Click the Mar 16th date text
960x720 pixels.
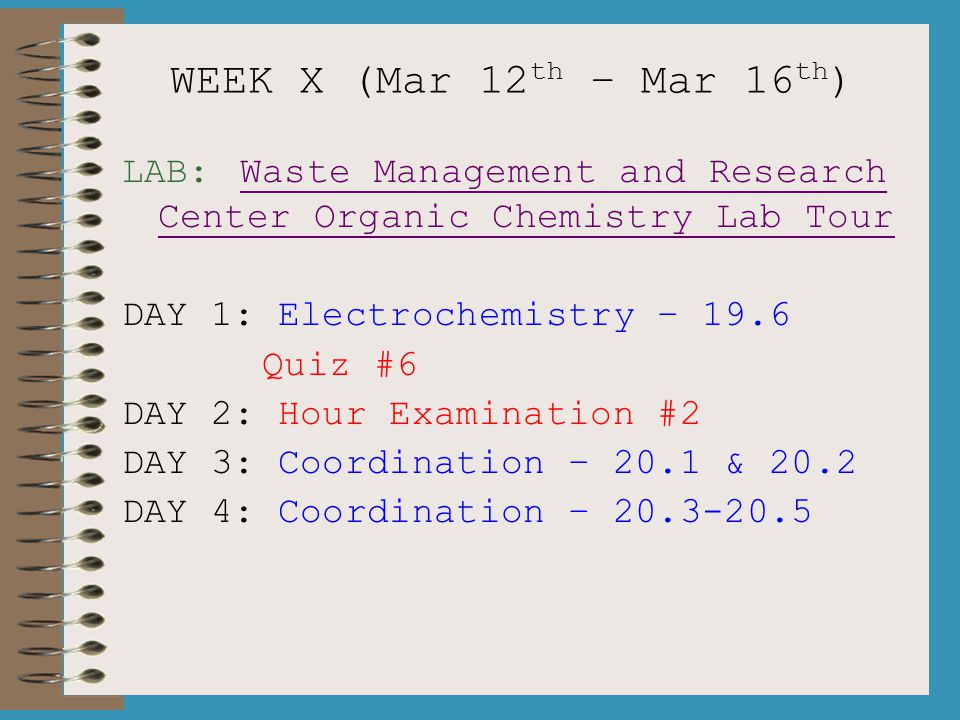point(734,80)
